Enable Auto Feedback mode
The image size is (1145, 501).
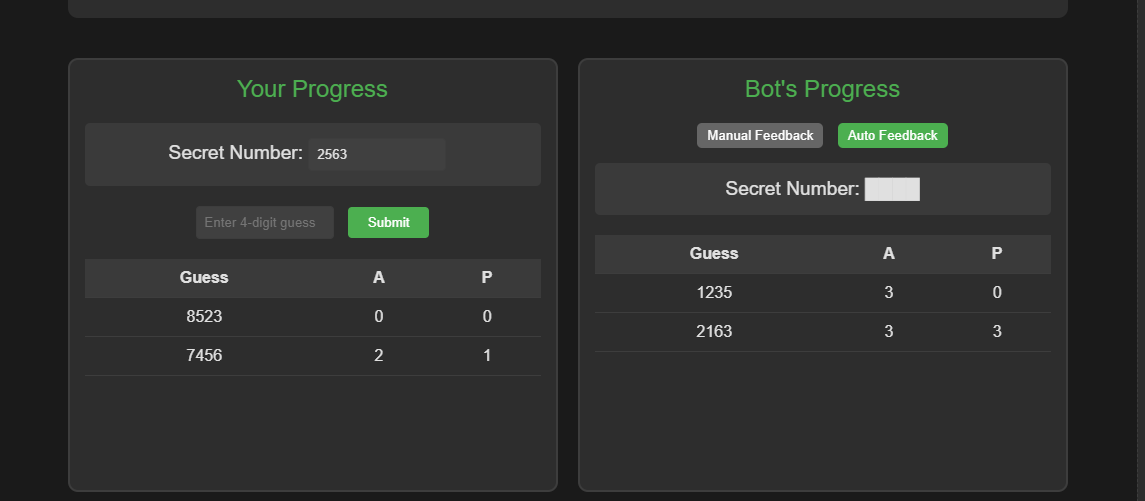coord(892,135)
